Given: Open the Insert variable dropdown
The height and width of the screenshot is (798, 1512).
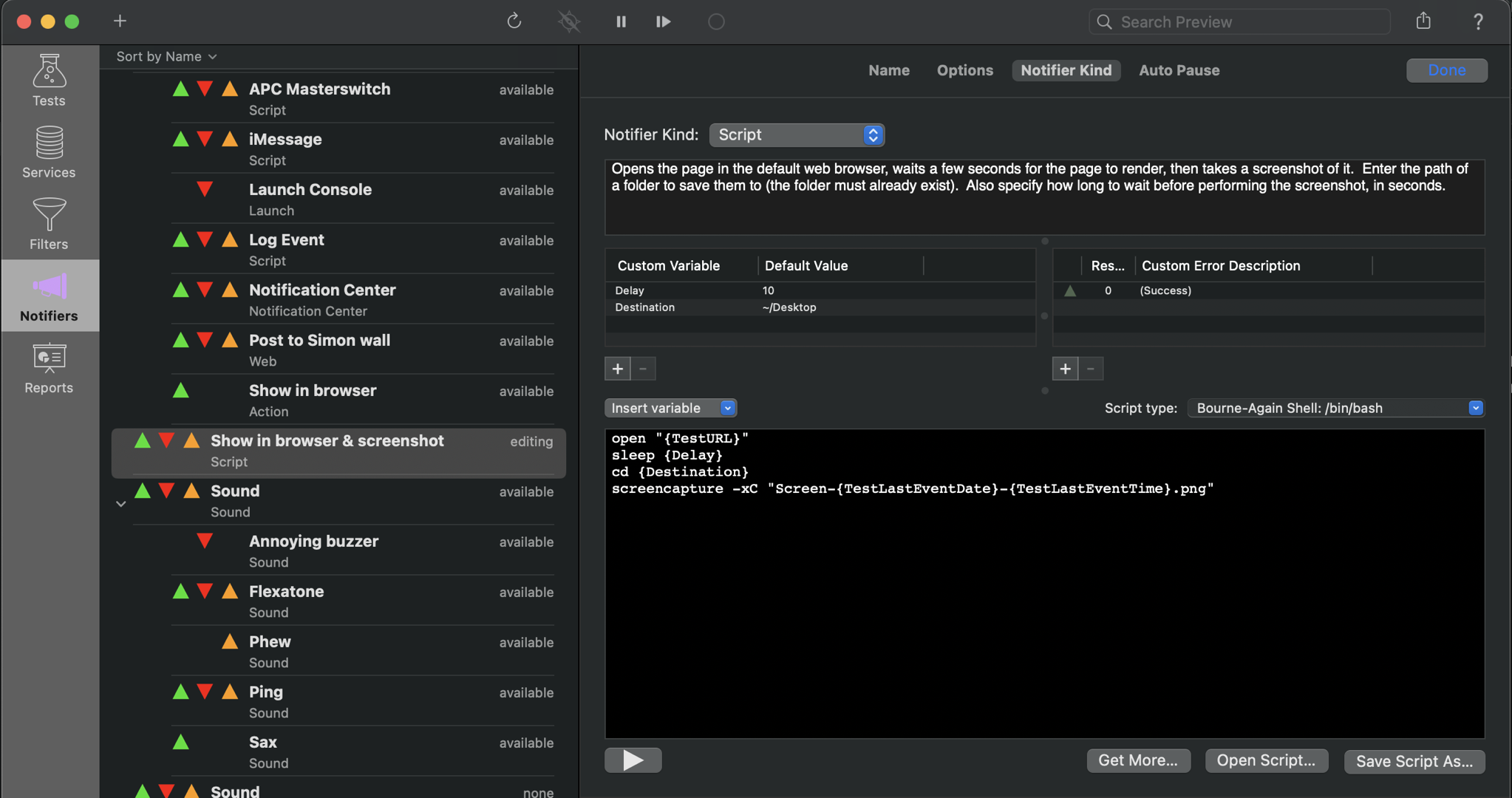Looking at the screenshot, I should 670,408.
